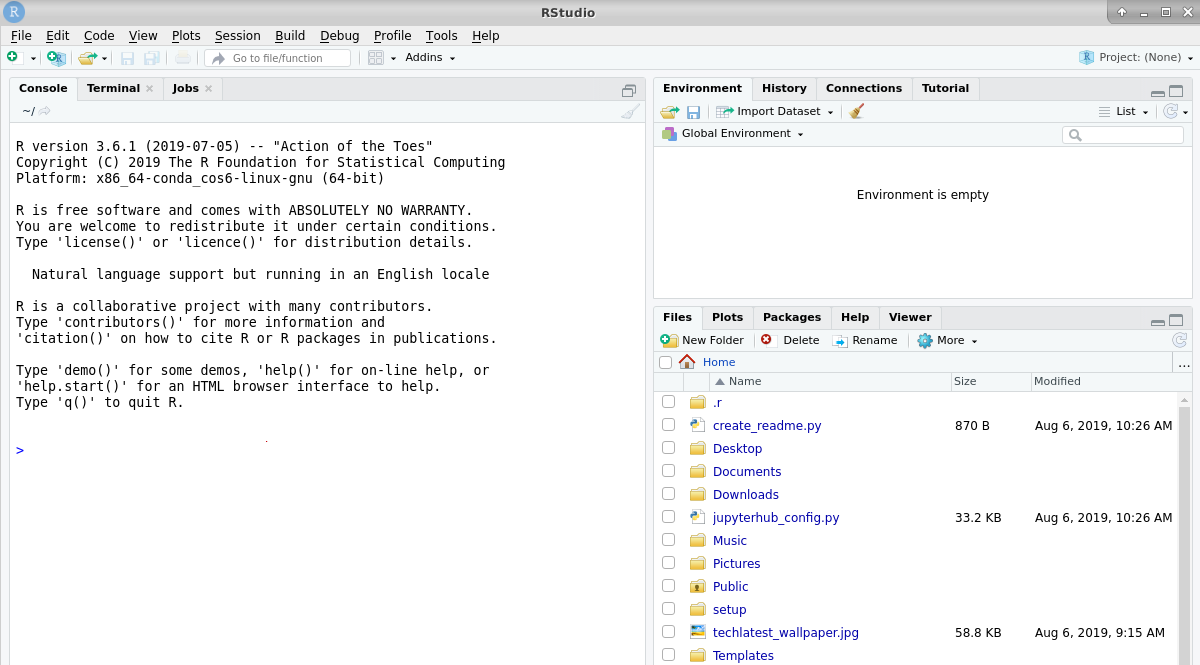Open the Templates folder link
This screenshot has width=1200, height=665.
click(743, 656)
